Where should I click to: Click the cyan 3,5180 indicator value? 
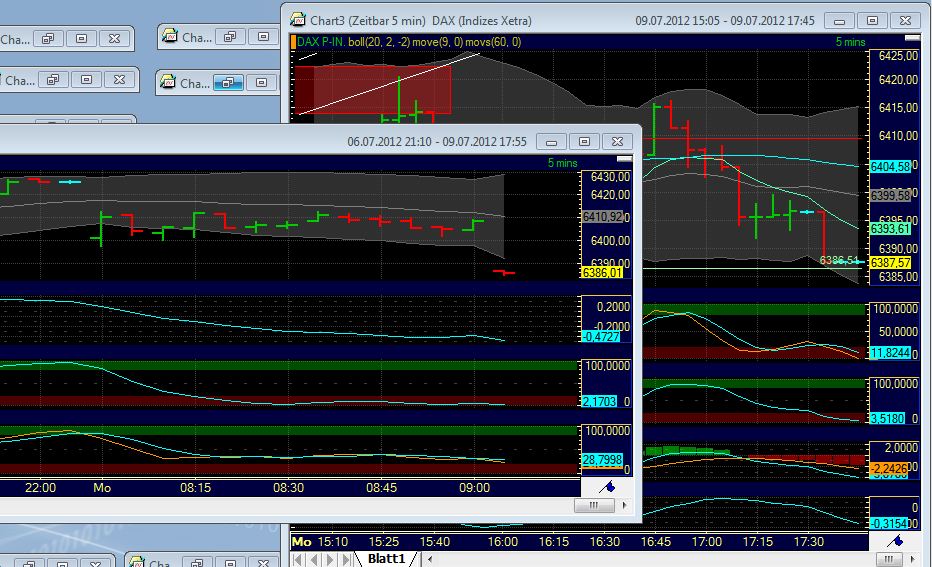pos(887,418)
